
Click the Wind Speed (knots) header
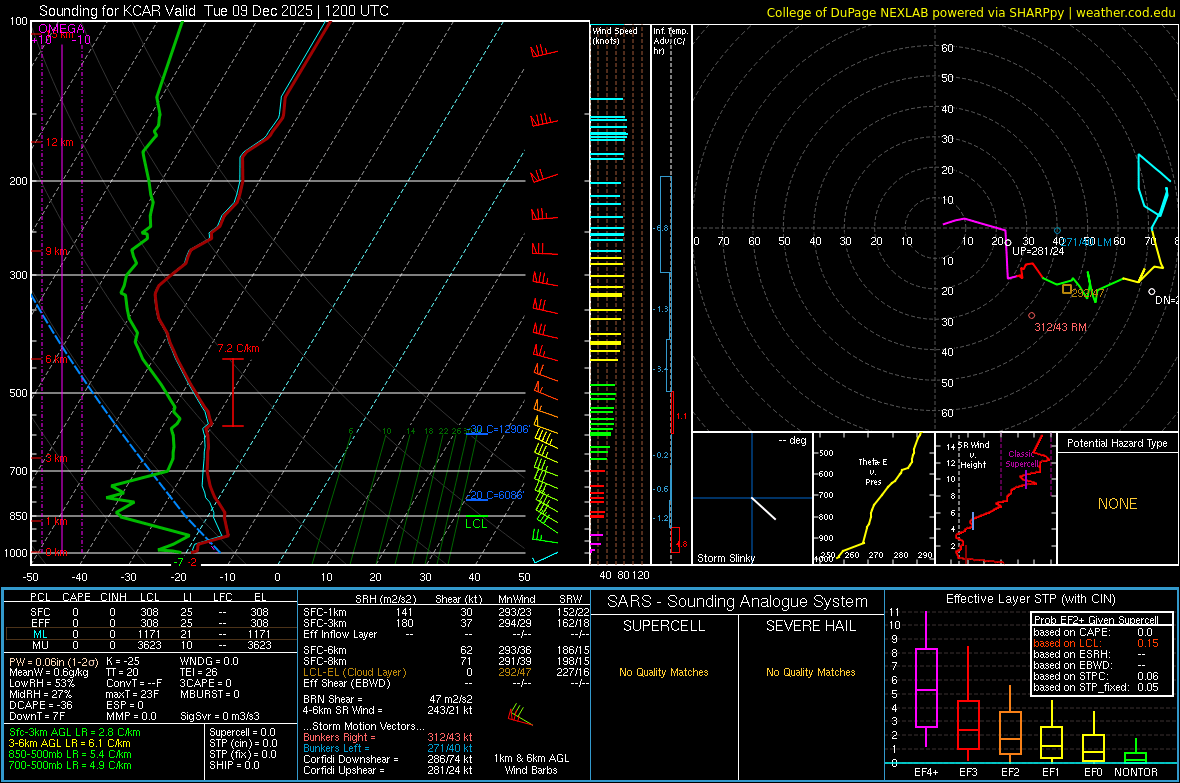pyautogui.click(x=615, y=35)
